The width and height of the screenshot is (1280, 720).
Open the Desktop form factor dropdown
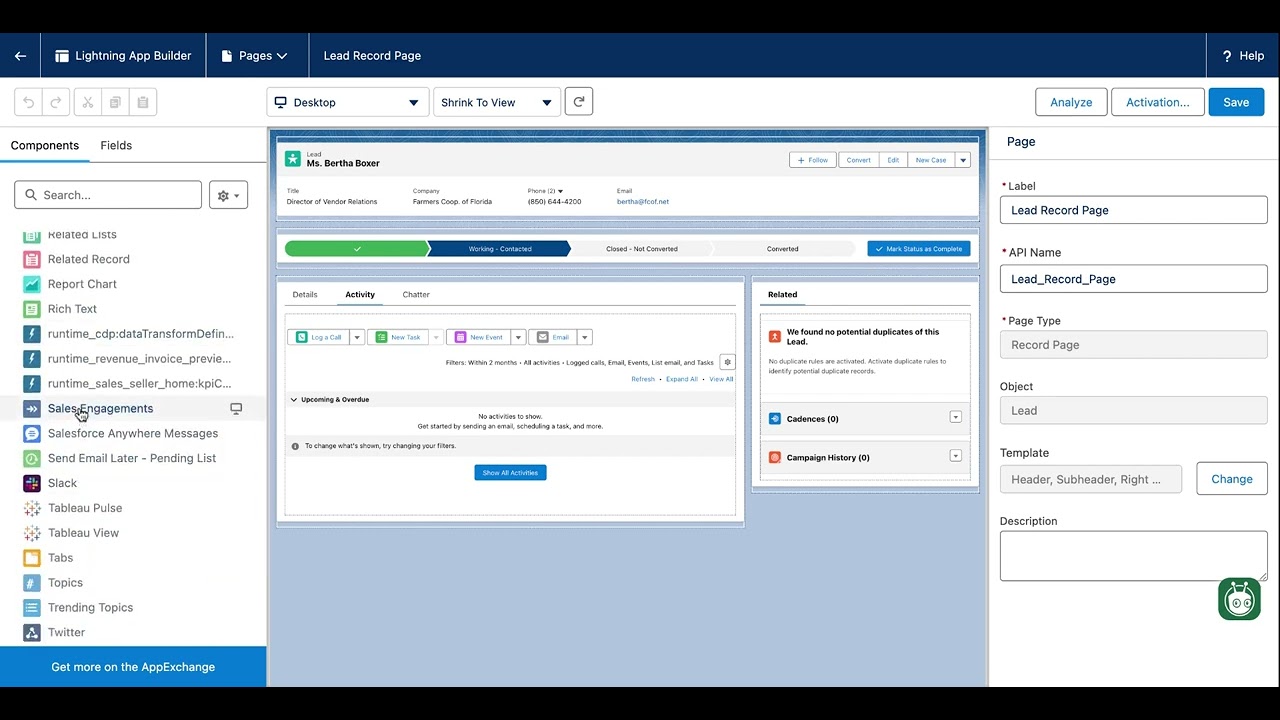coord(348,102)
